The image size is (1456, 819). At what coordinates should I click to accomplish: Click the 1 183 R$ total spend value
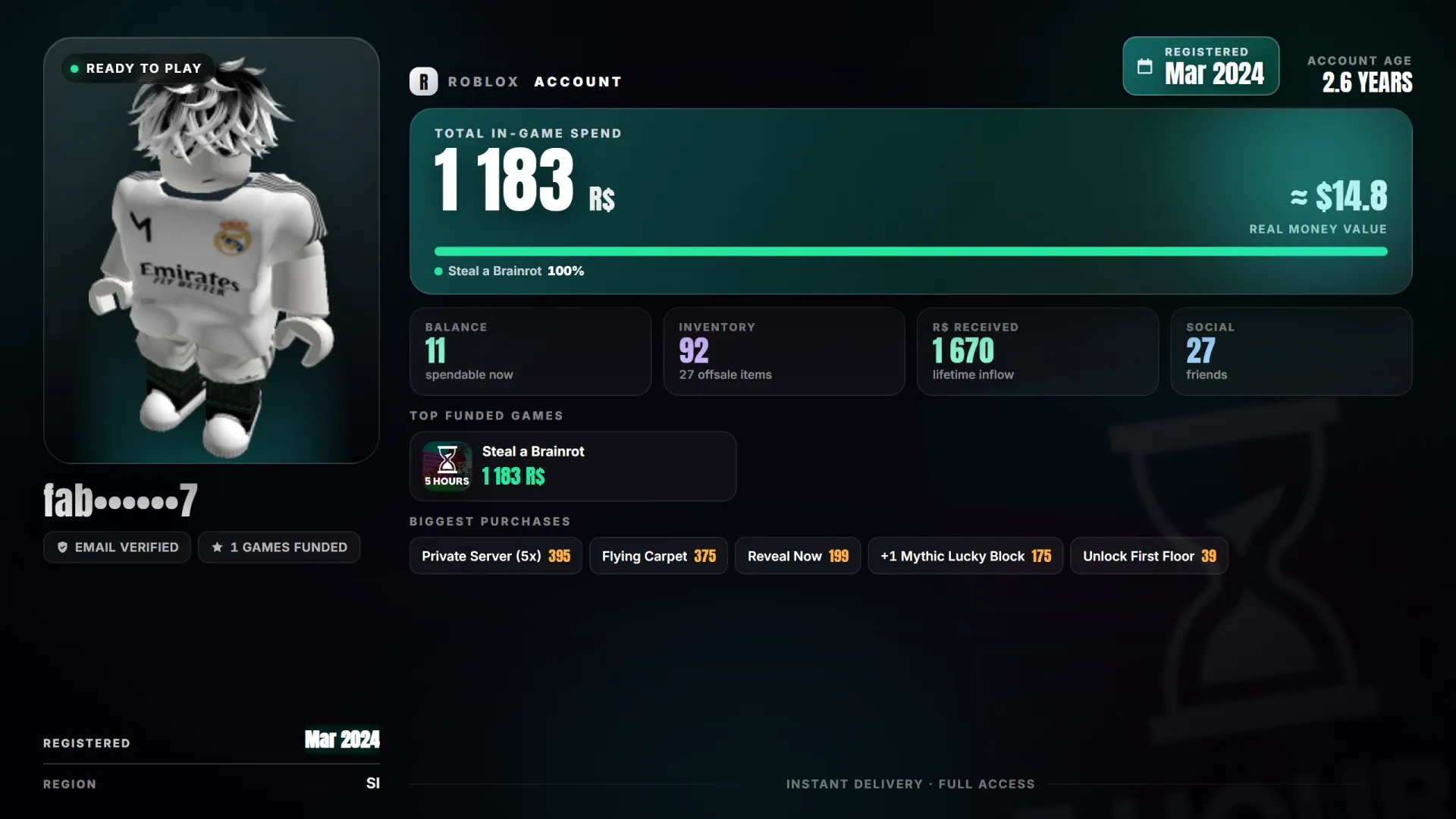(x=525, y=180)
